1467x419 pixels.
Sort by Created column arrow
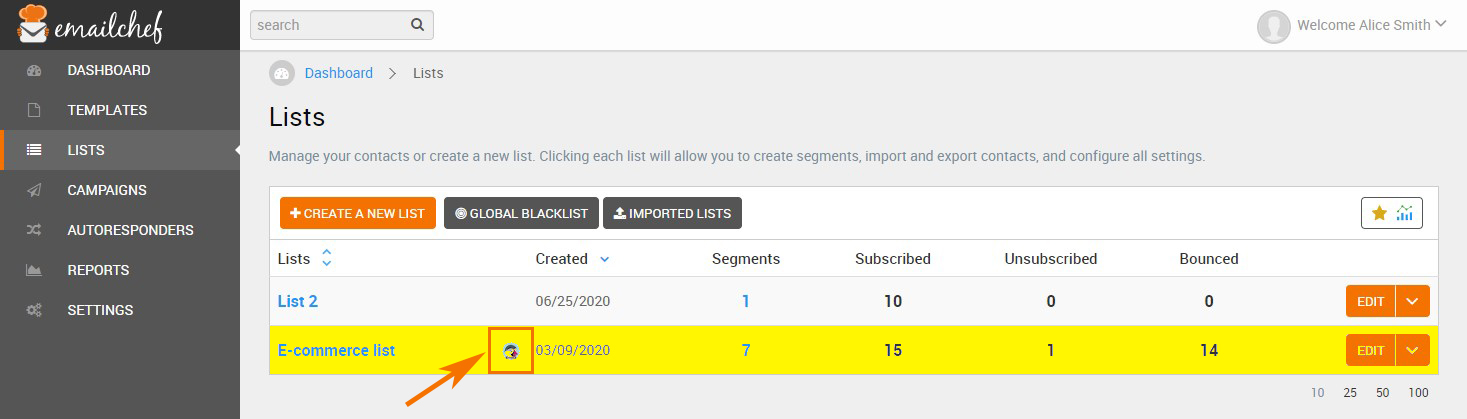tap(604, 259)
